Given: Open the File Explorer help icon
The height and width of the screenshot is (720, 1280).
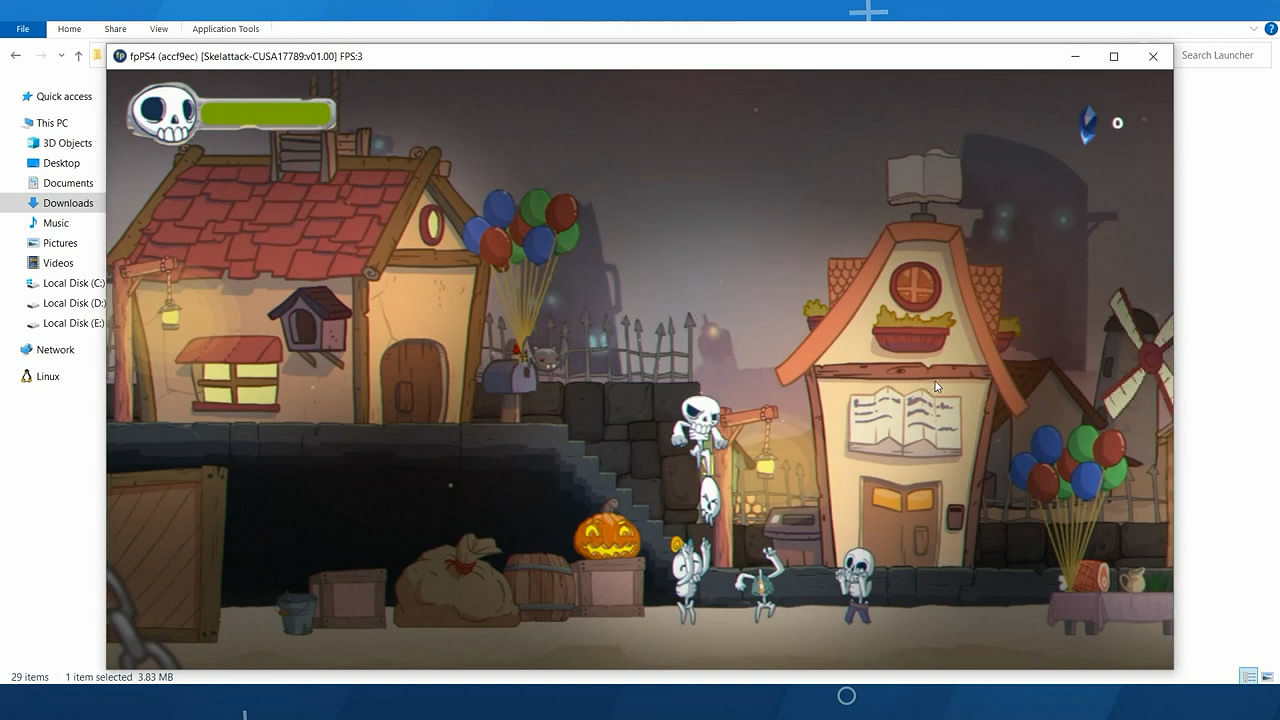Looking at the screenshot, I should [x=1270, y=29].
